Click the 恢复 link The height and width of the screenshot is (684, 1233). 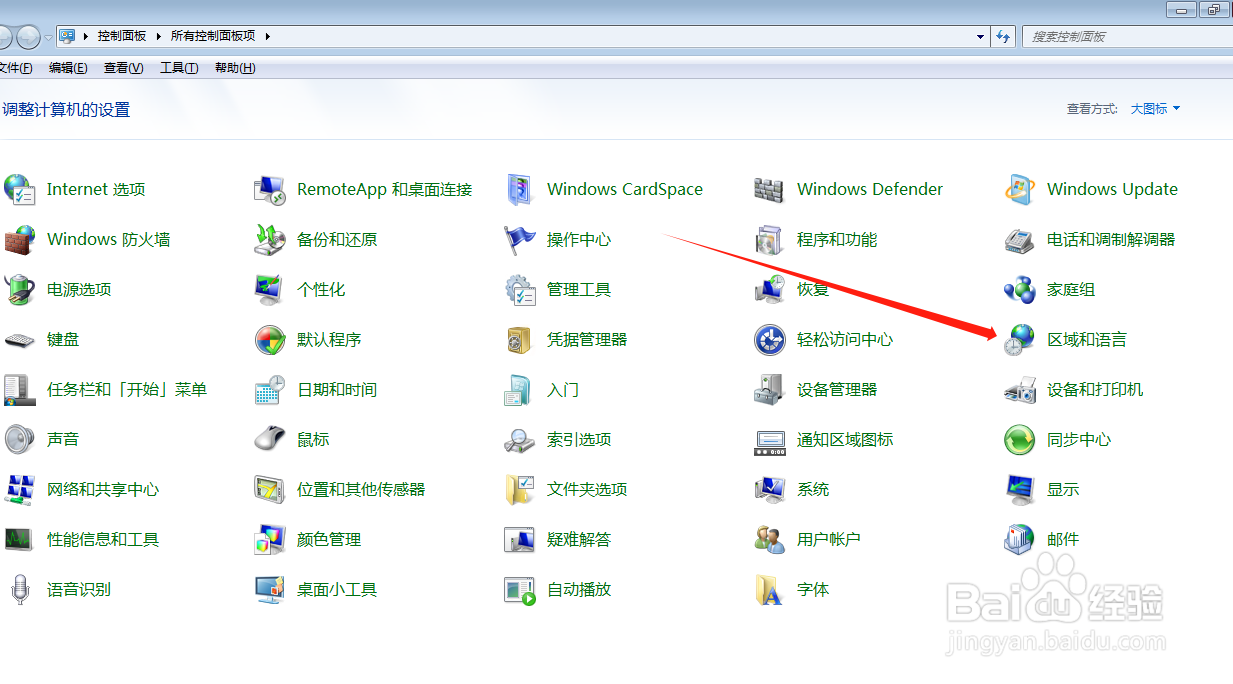tap(813, 290)
